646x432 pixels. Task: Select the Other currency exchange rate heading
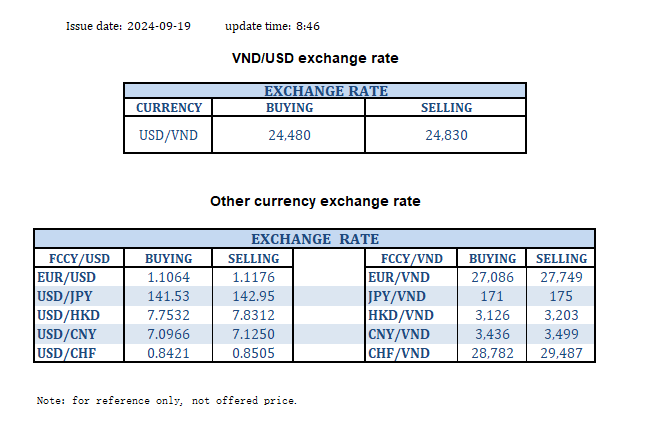315,201
